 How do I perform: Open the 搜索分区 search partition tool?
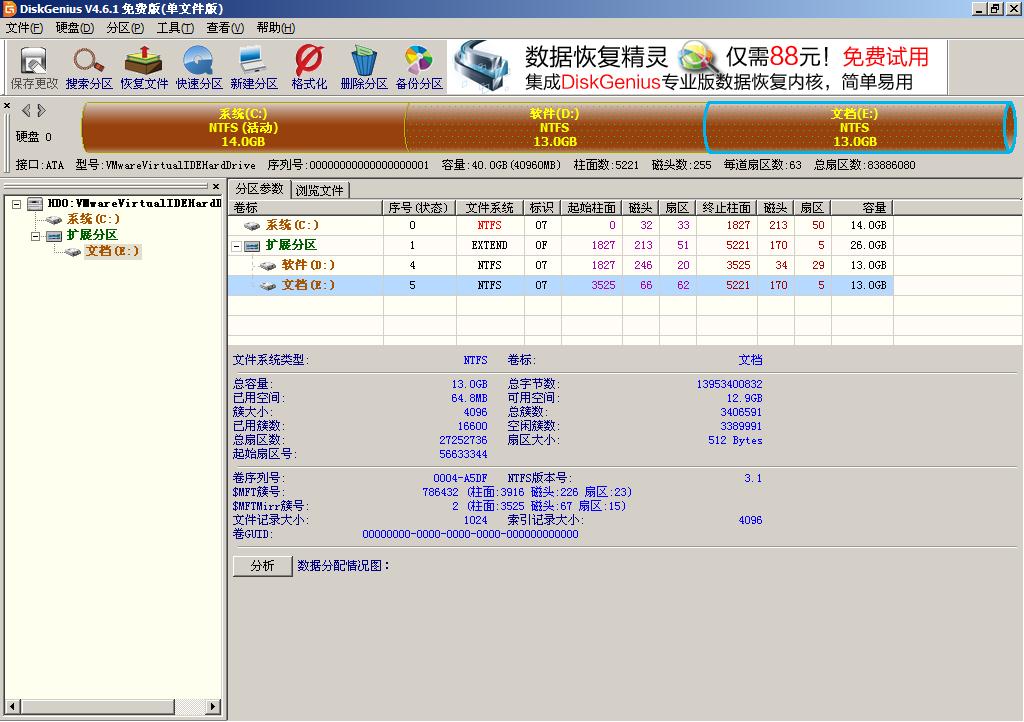[89, 68]
